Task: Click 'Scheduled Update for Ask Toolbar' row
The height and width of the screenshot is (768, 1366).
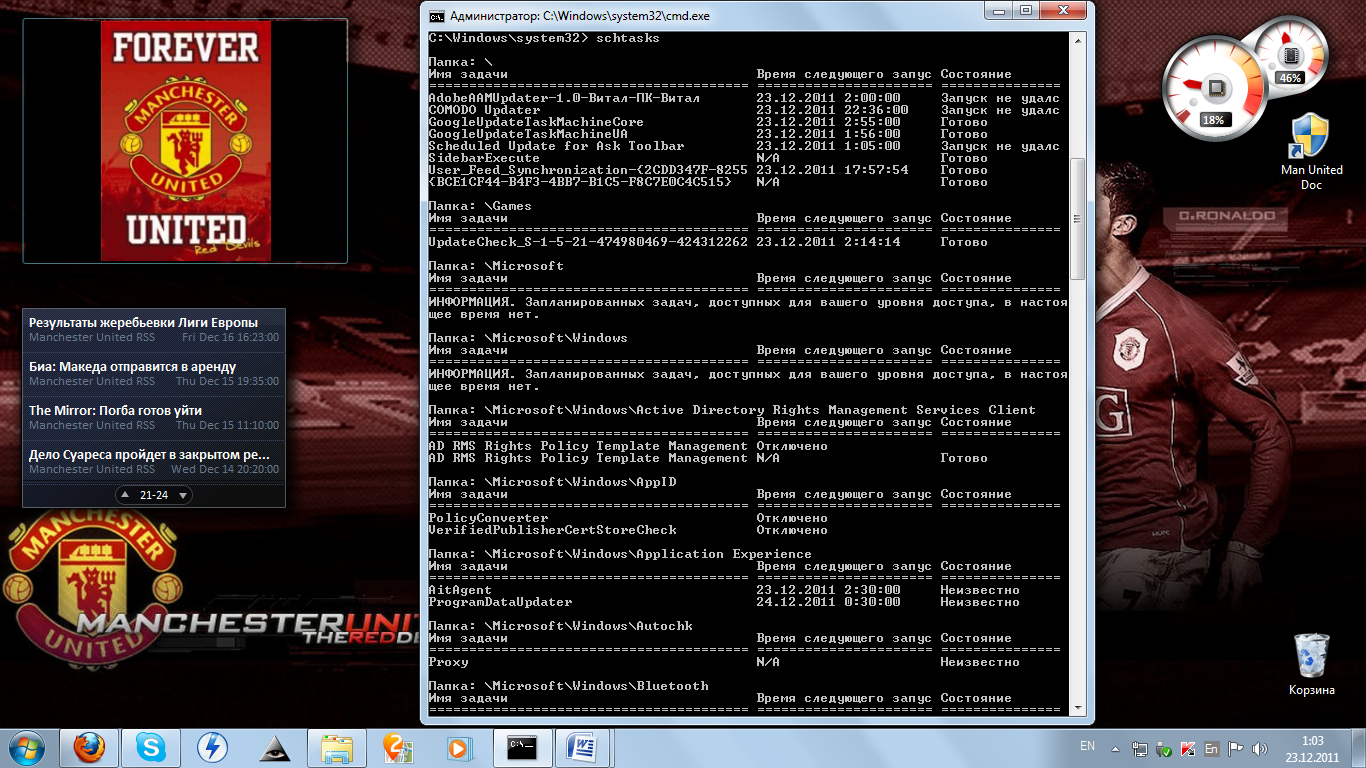Action: tap(744, 146)
